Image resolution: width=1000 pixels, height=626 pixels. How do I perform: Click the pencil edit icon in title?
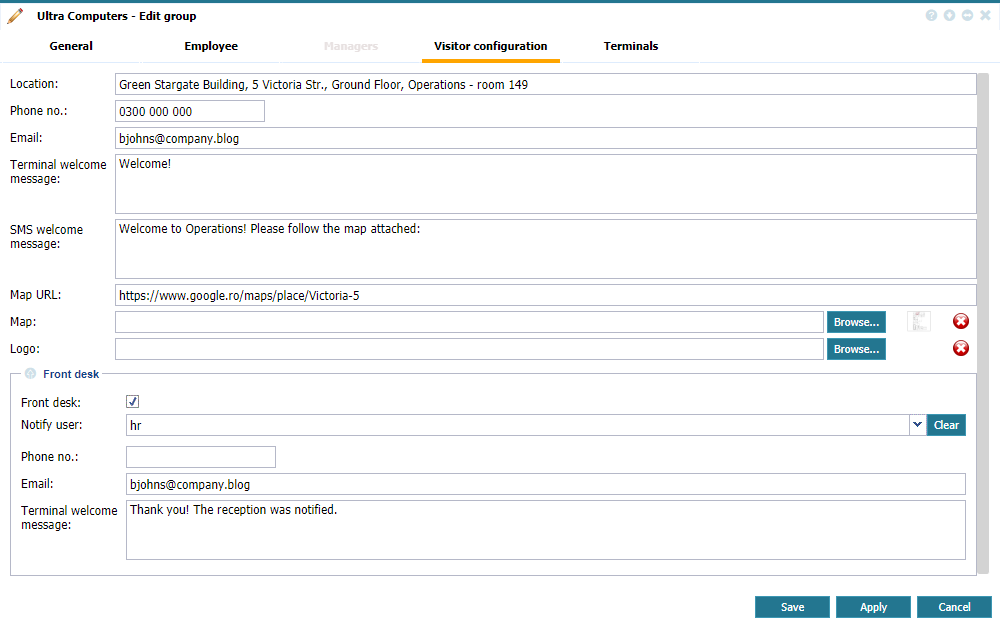pos(16,16)
